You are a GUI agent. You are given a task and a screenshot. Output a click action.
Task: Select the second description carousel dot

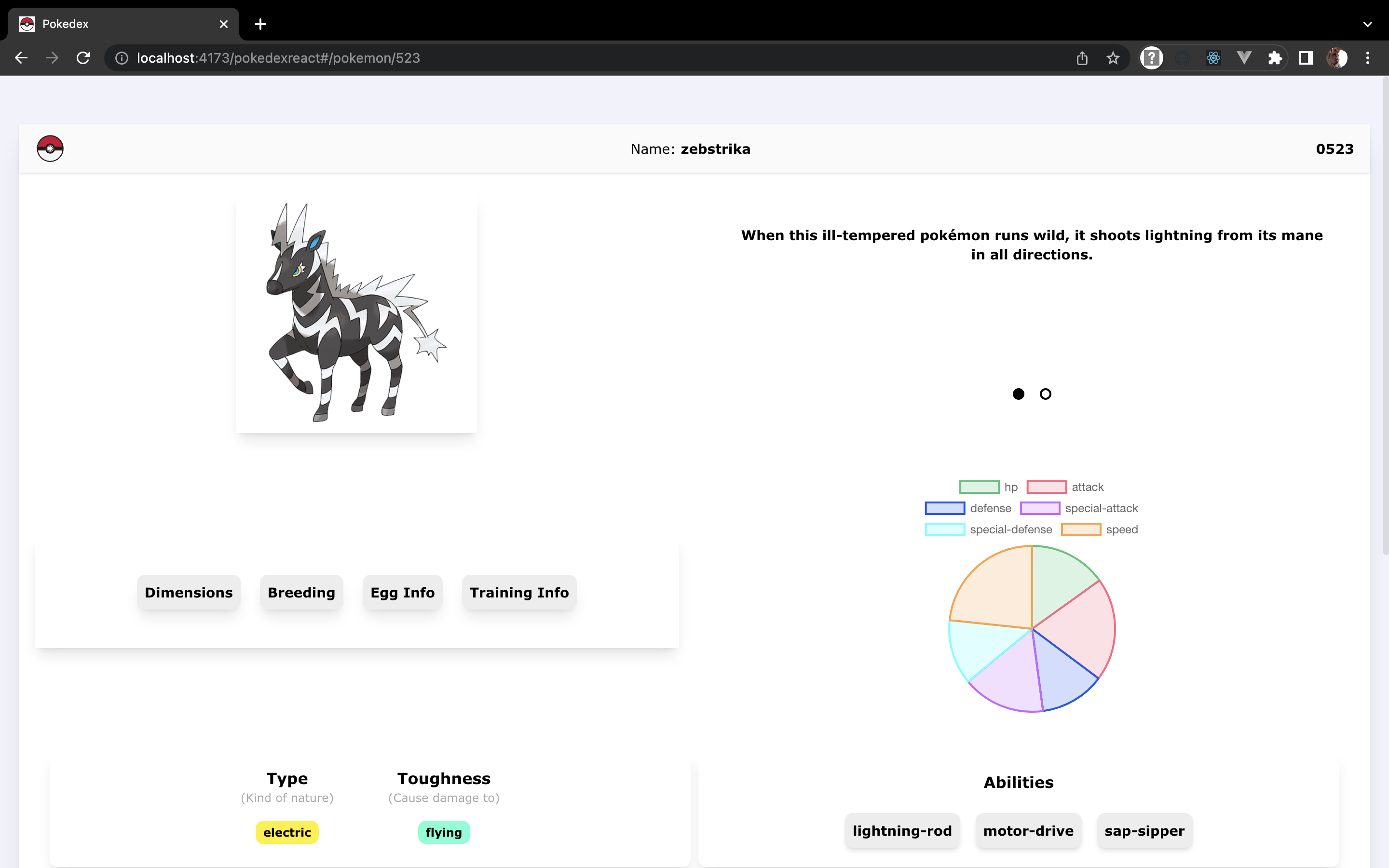1045,394
